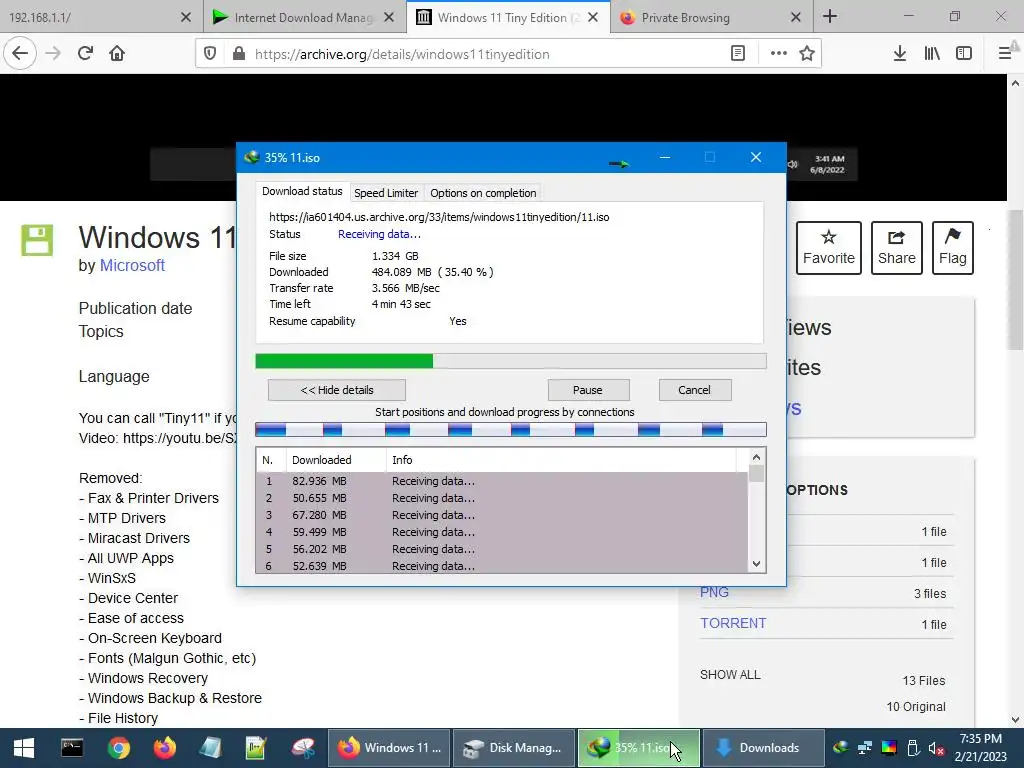Screen dimensions: 1024x768
Task: Open the Microsoft author link
Action: click(132, 265)
